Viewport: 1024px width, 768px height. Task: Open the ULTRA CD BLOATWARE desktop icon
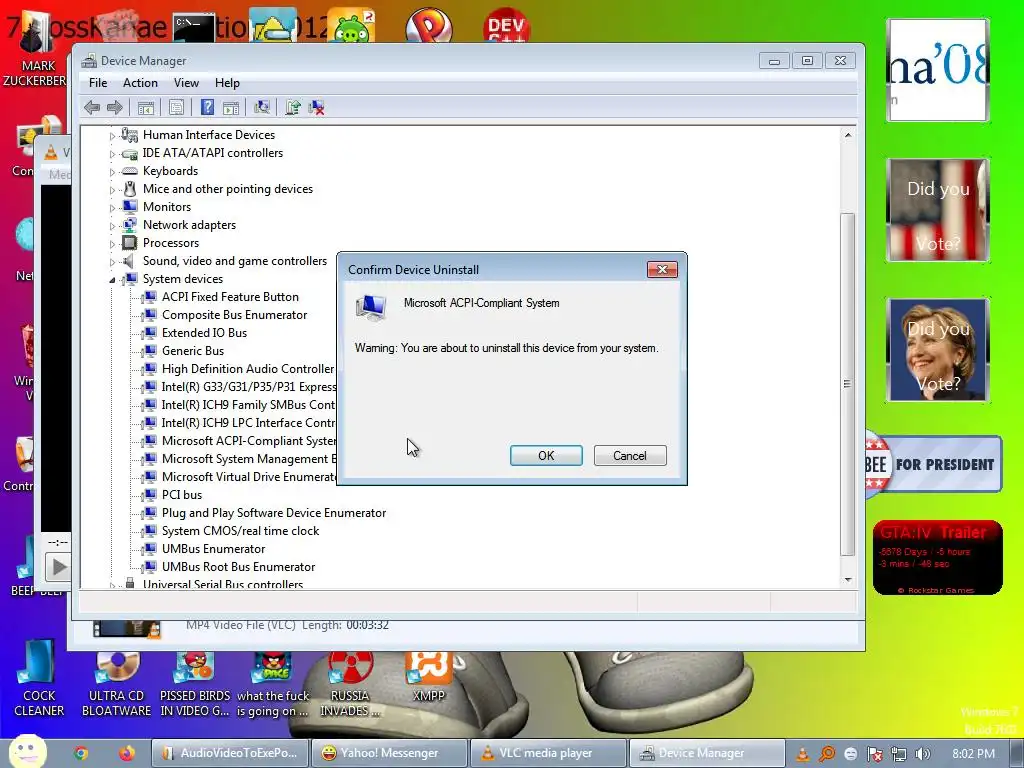point(116,684)
